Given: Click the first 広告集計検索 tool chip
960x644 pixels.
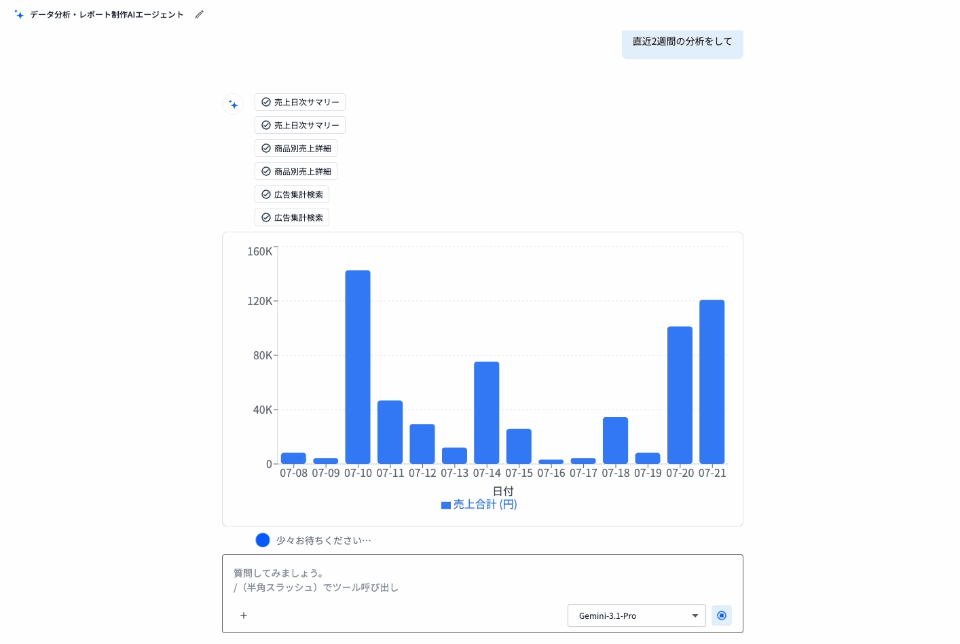Looking at the screenshot, I should [x=291, y=195].
